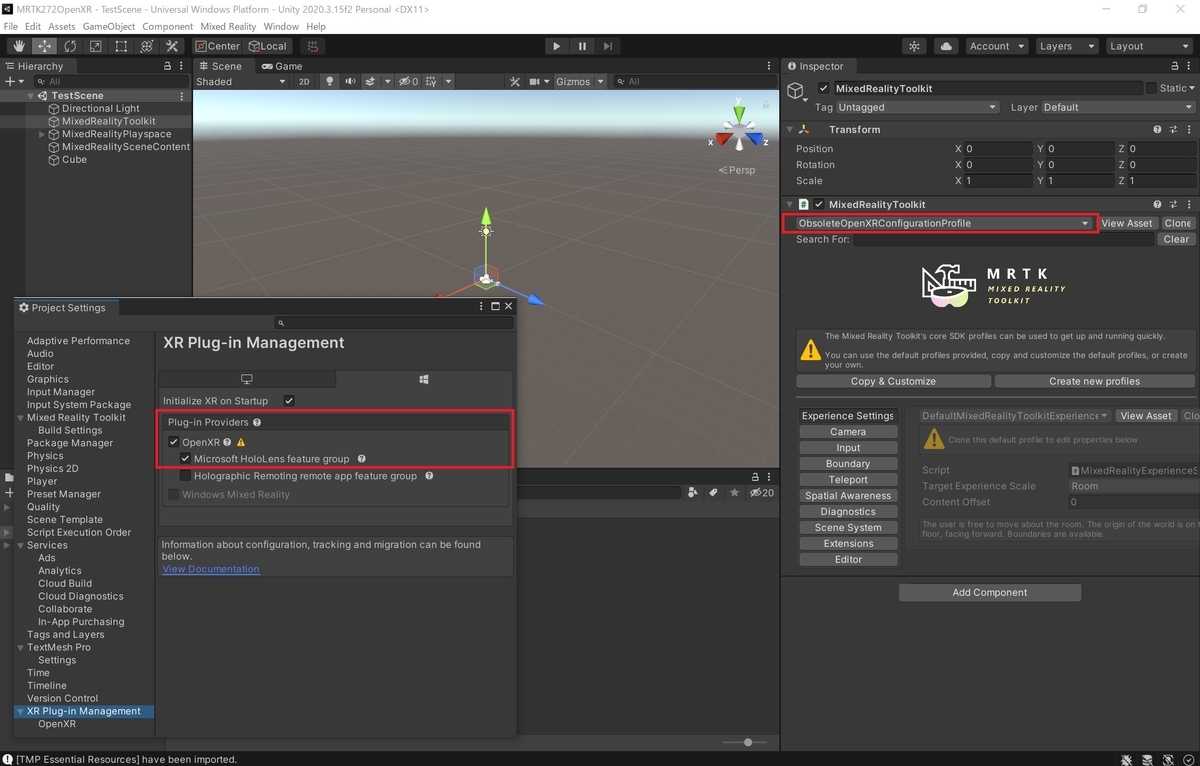Step one frame forward
This screenshot has width=1200, height=766.
point(608,46)
